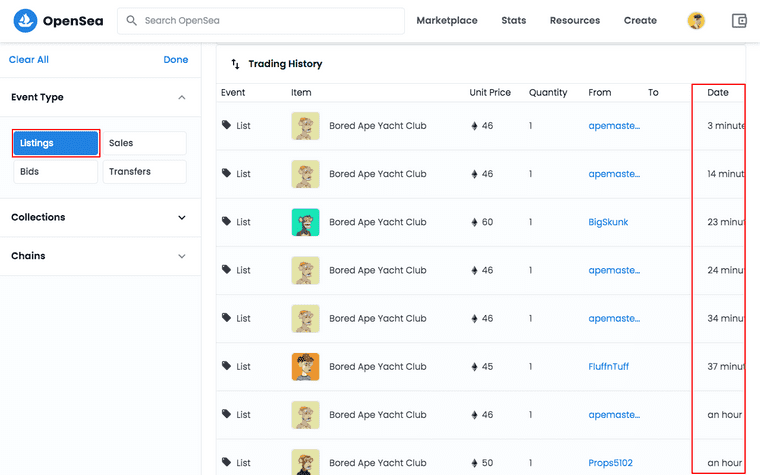This screenshot has height=475, width=760.
Task: Click the Item column header
Action: 301,93
